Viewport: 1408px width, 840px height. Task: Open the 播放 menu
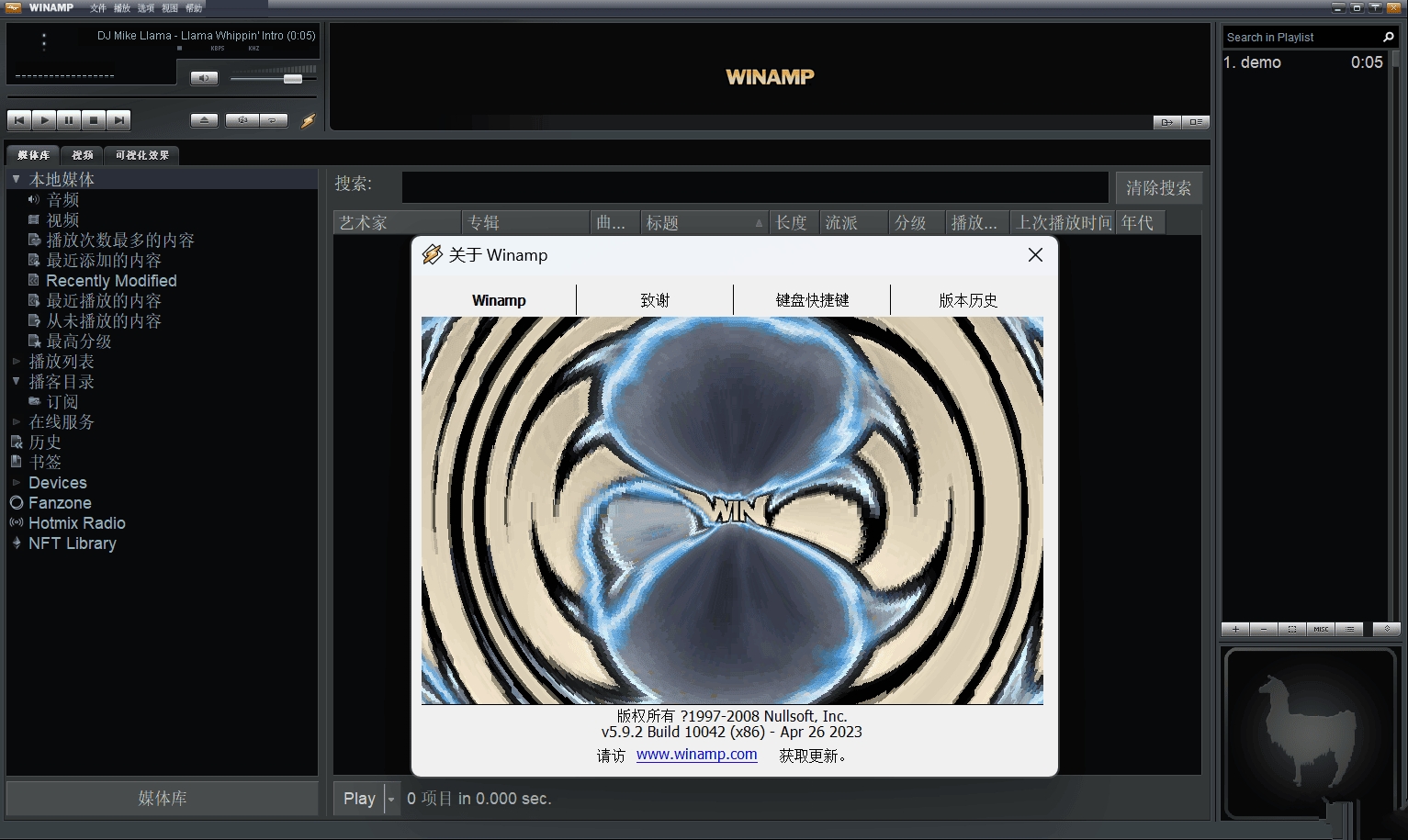coord(122,8)
